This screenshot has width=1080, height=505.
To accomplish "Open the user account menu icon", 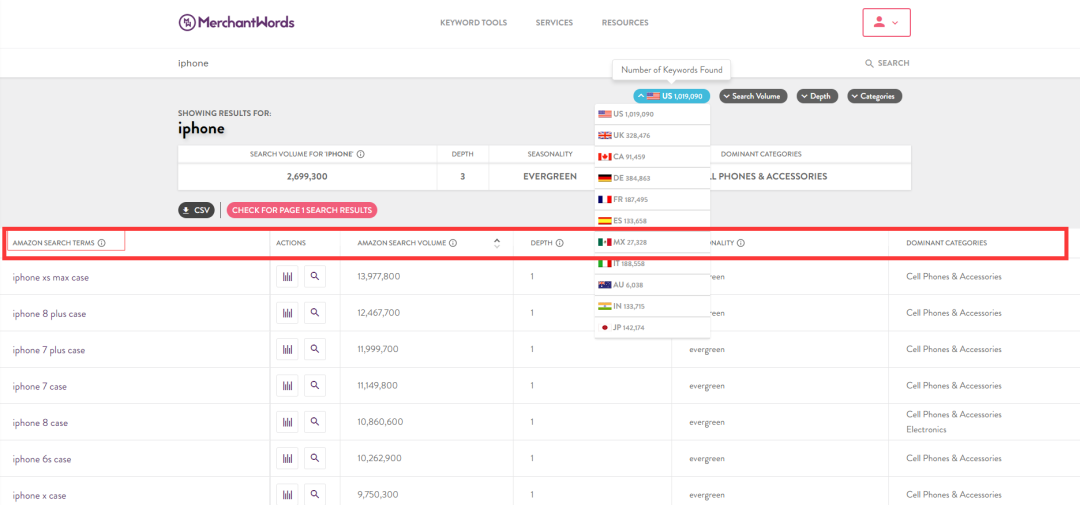I will click(x=885, y=22).
